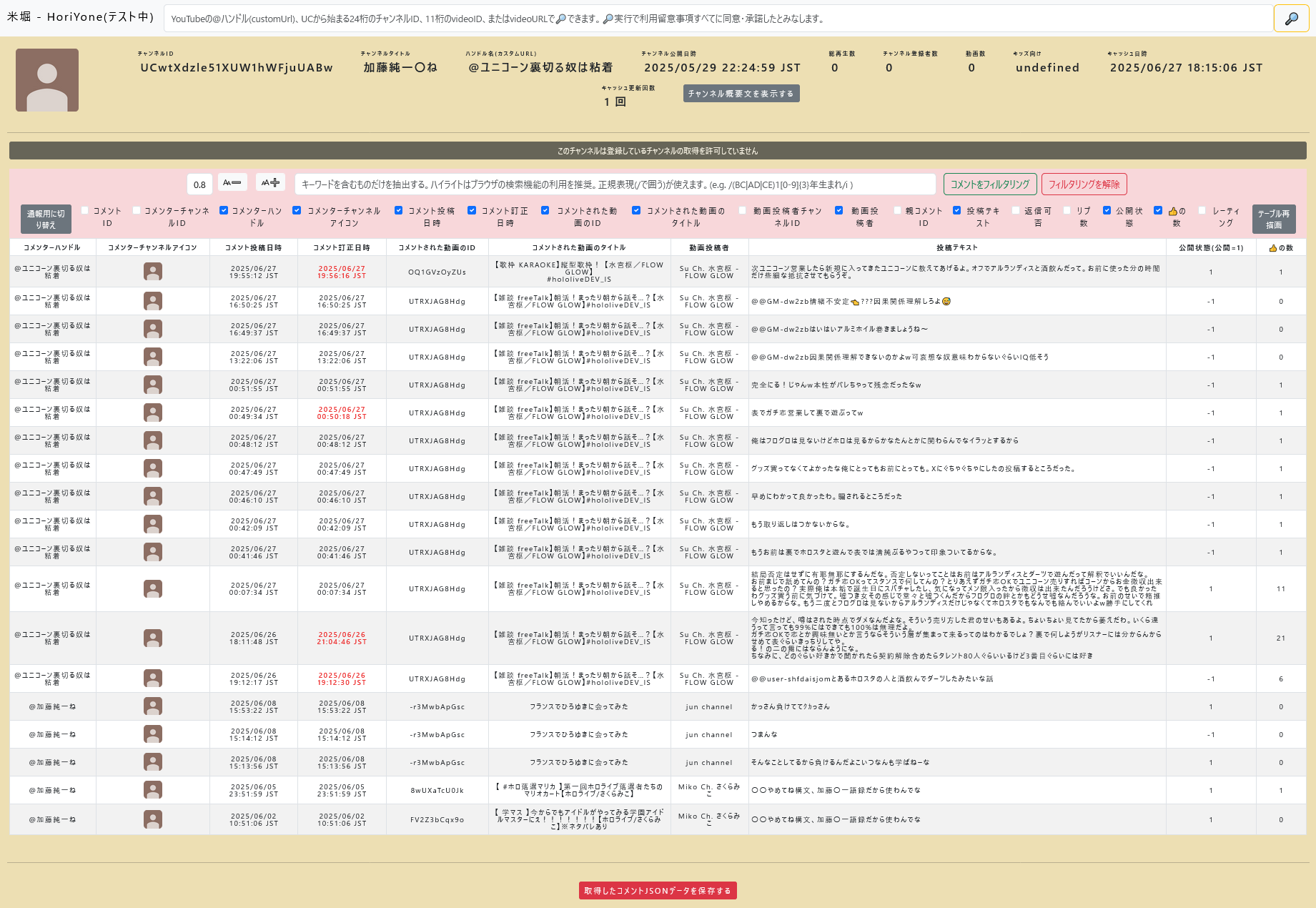
Task: Click commenter avatar icon in 13:22:06 row
Action: [x=153, y=357]
